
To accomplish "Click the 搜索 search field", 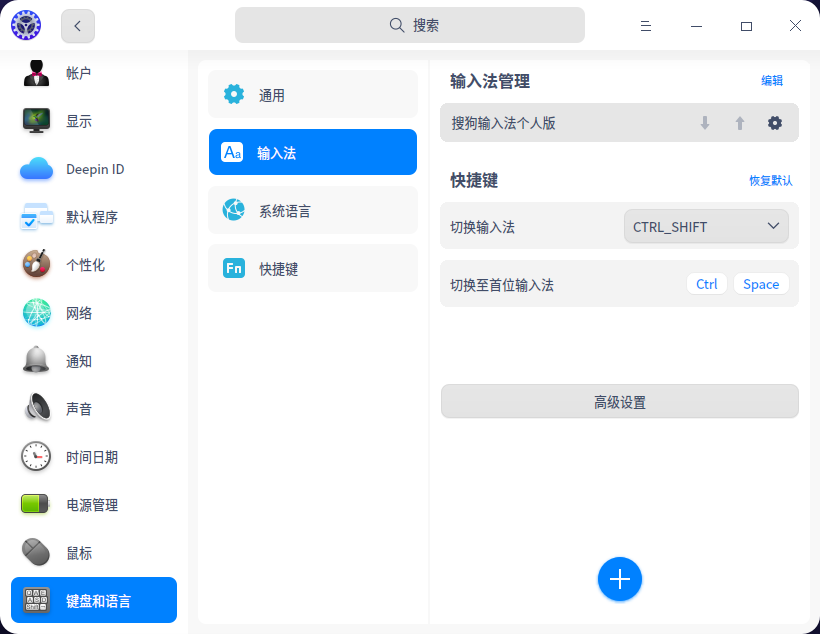I will tap(410, 24).
